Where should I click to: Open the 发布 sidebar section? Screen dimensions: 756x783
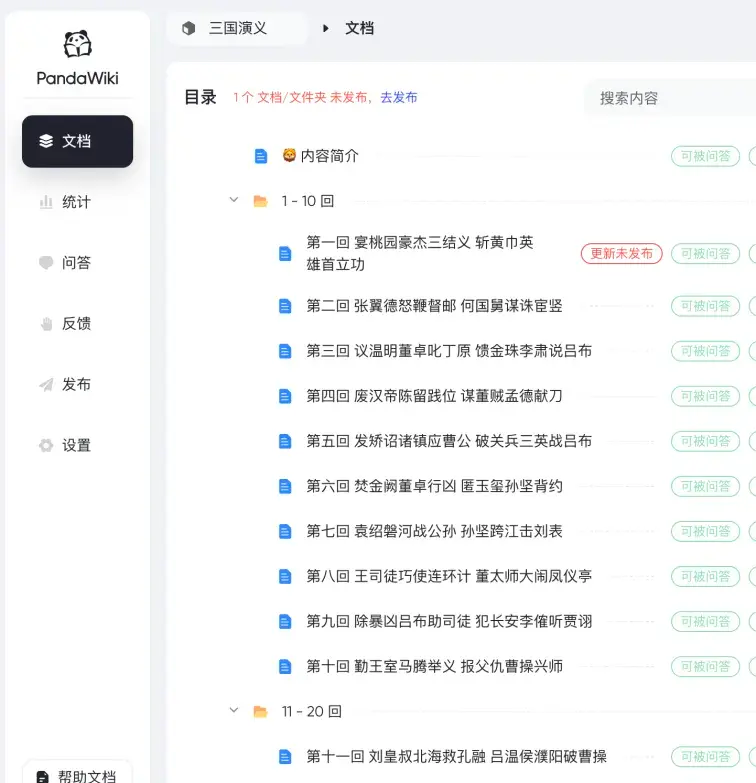point(77,385)
